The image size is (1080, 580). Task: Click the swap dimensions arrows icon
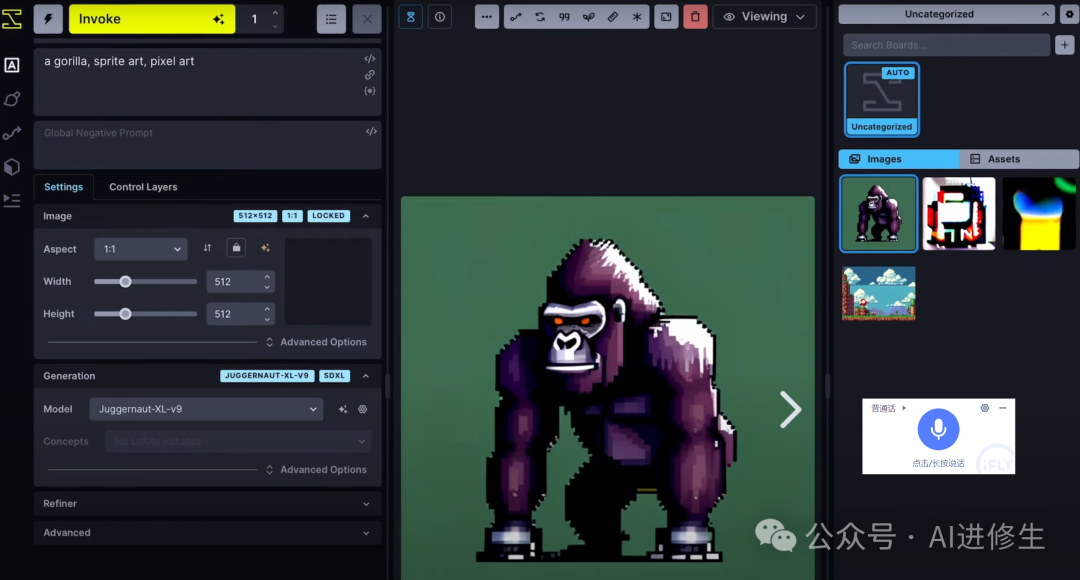tap(207, 248)
